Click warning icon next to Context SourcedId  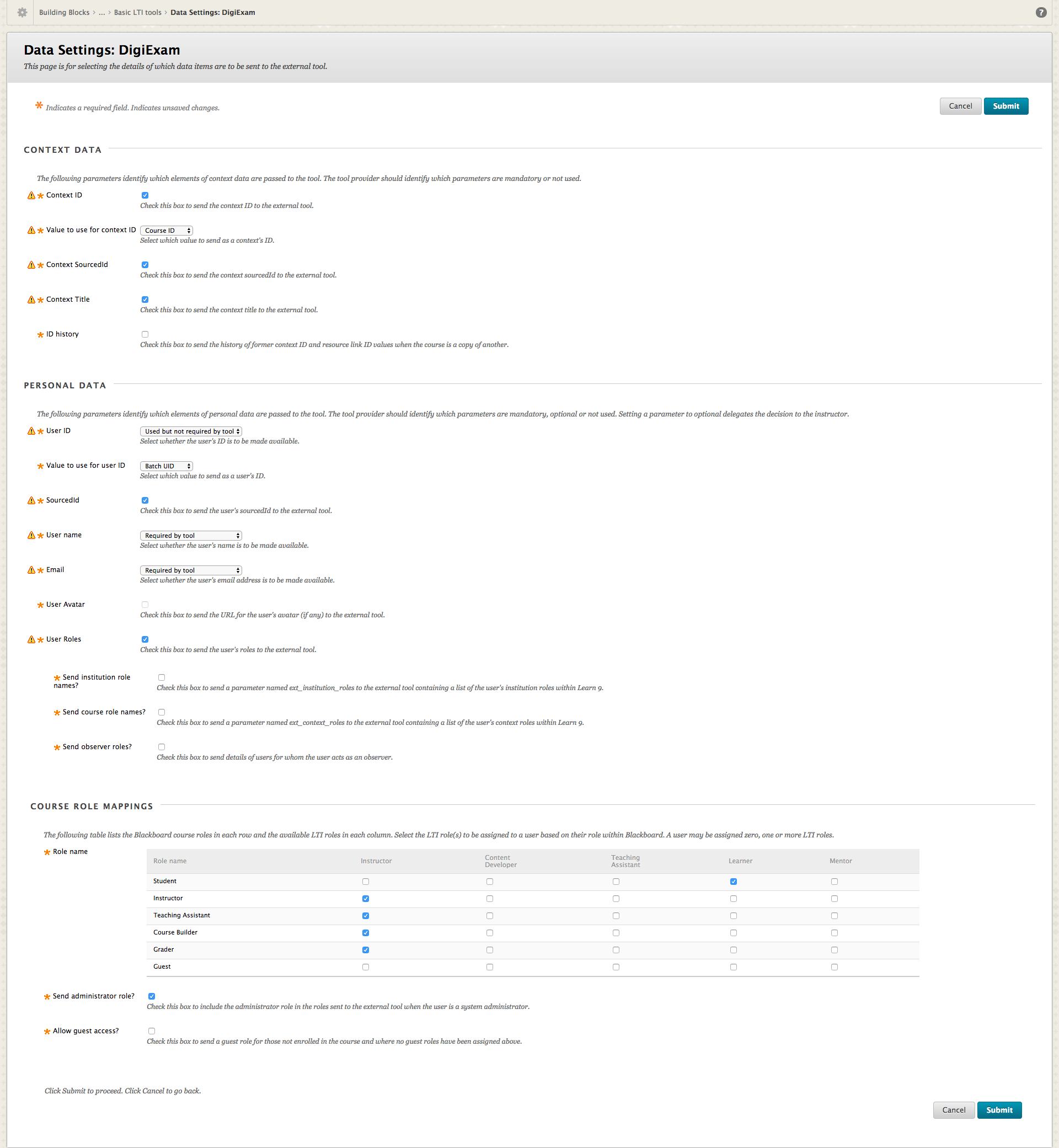31,265
